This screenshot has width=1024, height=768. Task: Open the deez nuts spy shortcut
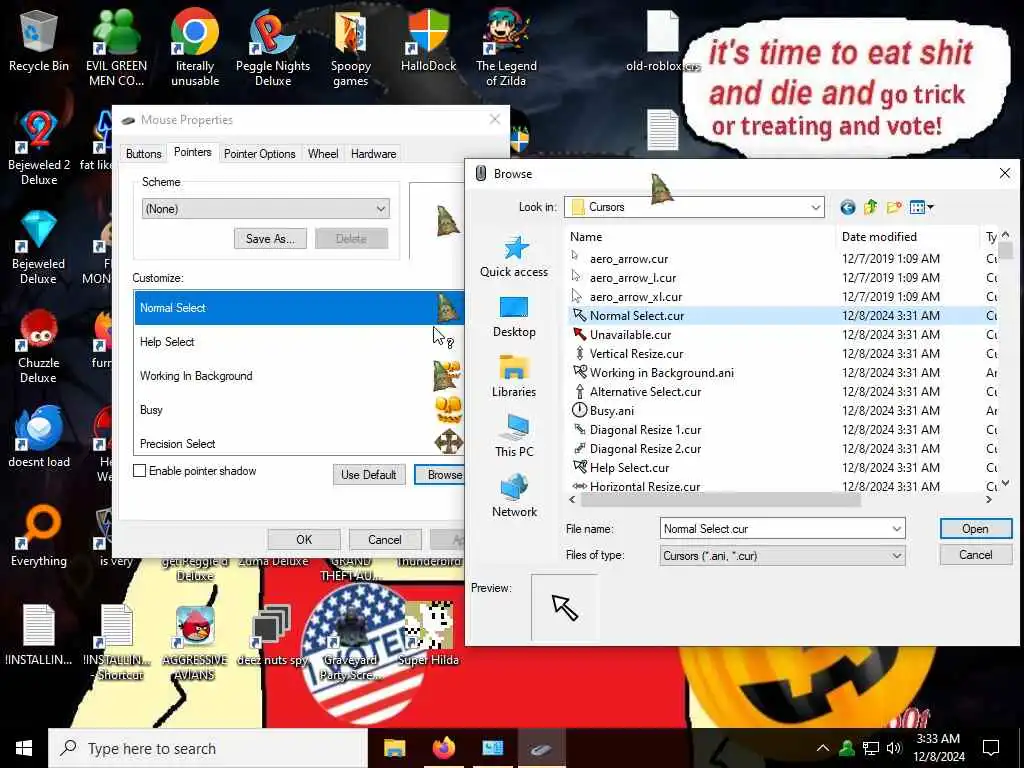coord(272,635)
